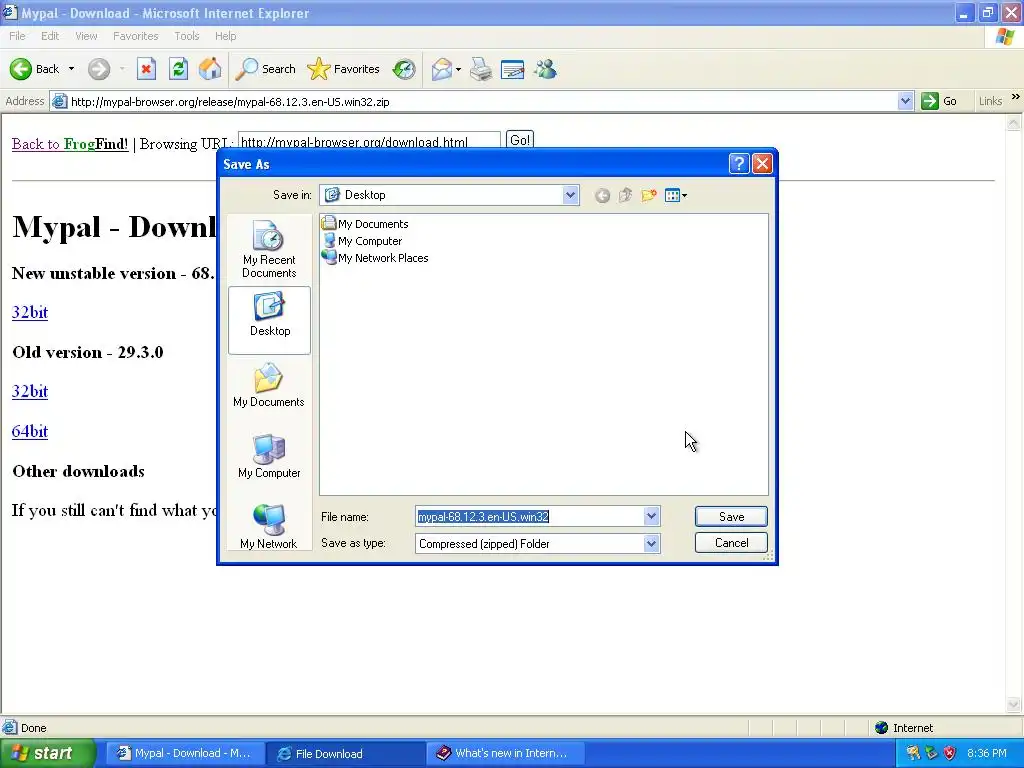The image size is (1024, 768).
Task: Open the Views menu icon in Save As
Action: (675, 195)
